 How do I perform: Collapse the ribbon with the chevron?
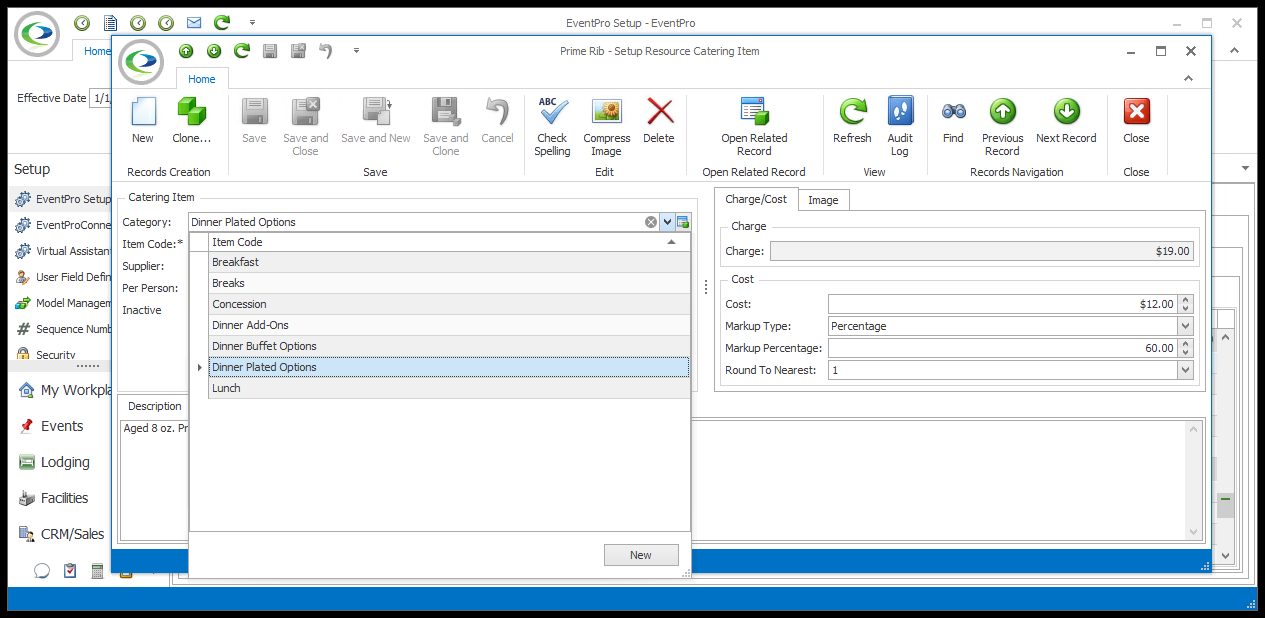tap(1189, 78)
